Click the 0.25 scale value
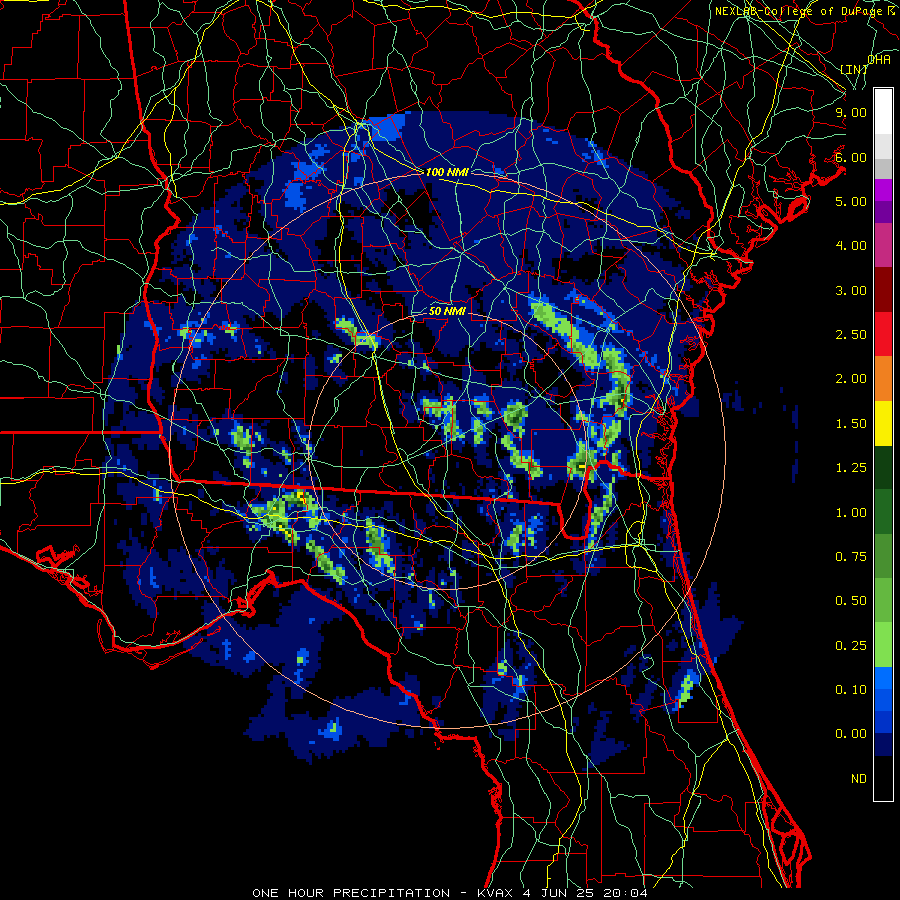The width and height of the screenshot is (900, 900). (x=851, y=646)
